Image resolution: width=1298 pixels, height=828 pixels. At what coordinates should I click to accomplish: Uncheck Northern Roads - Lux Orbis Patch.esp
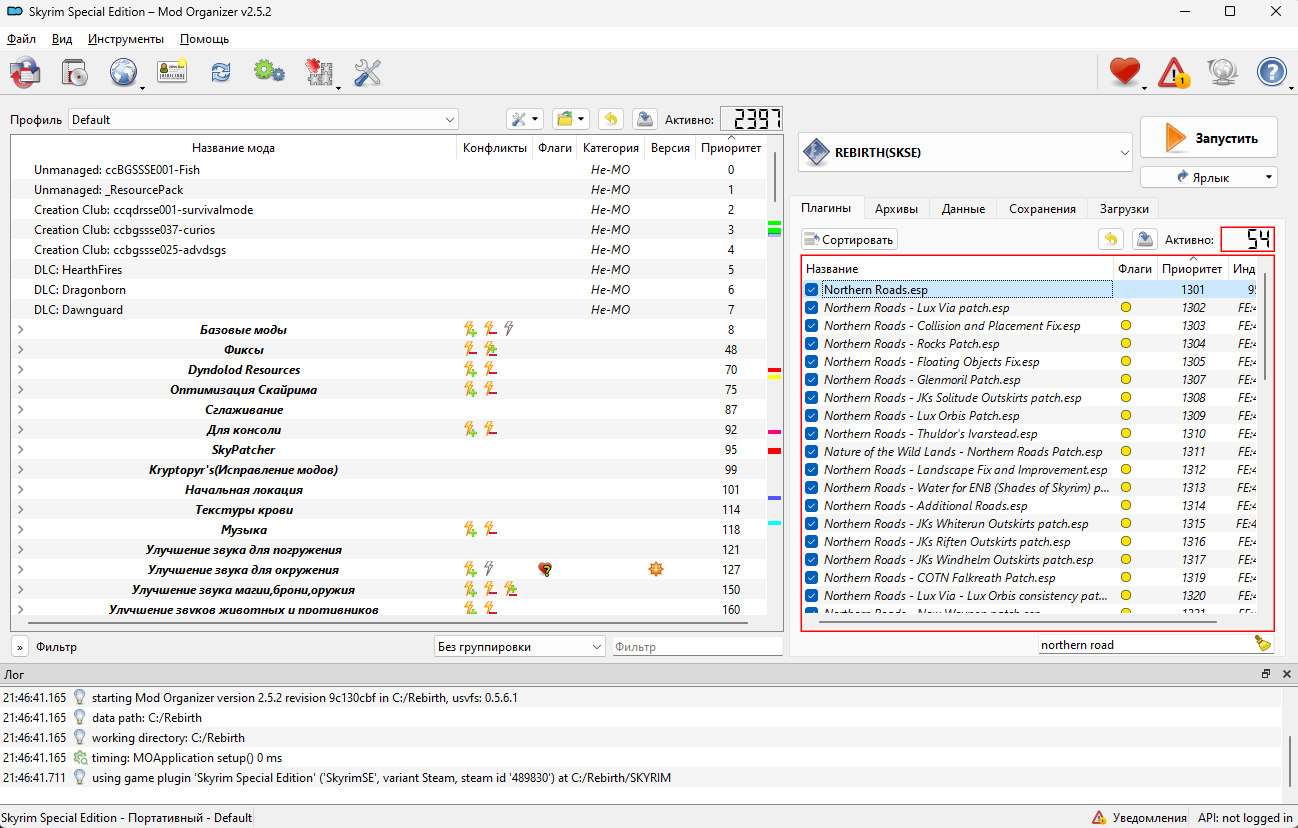(812, 416)
